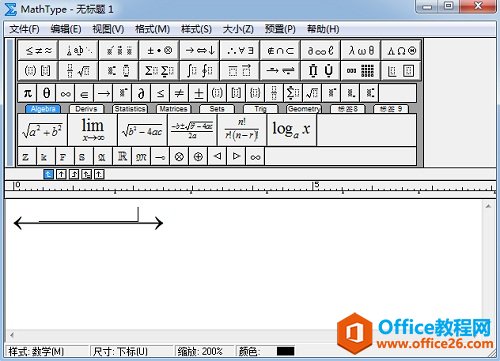Open the underbar and overbar templates palette

point(240,70)
